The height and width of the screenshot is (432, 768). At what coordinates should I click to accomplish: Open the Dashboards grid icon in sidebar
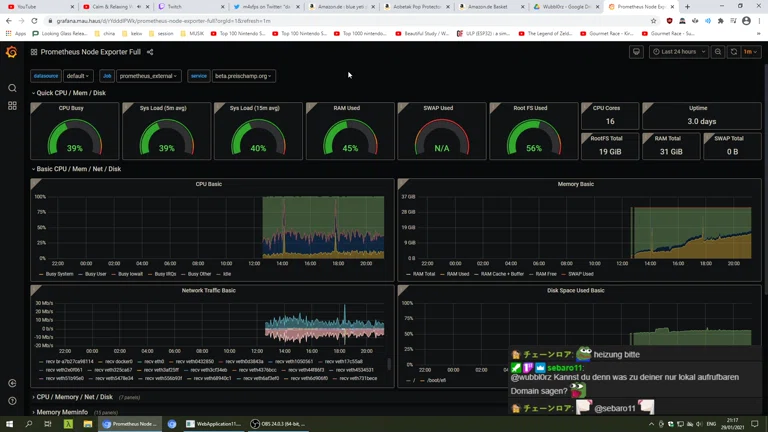click(12, 105)
